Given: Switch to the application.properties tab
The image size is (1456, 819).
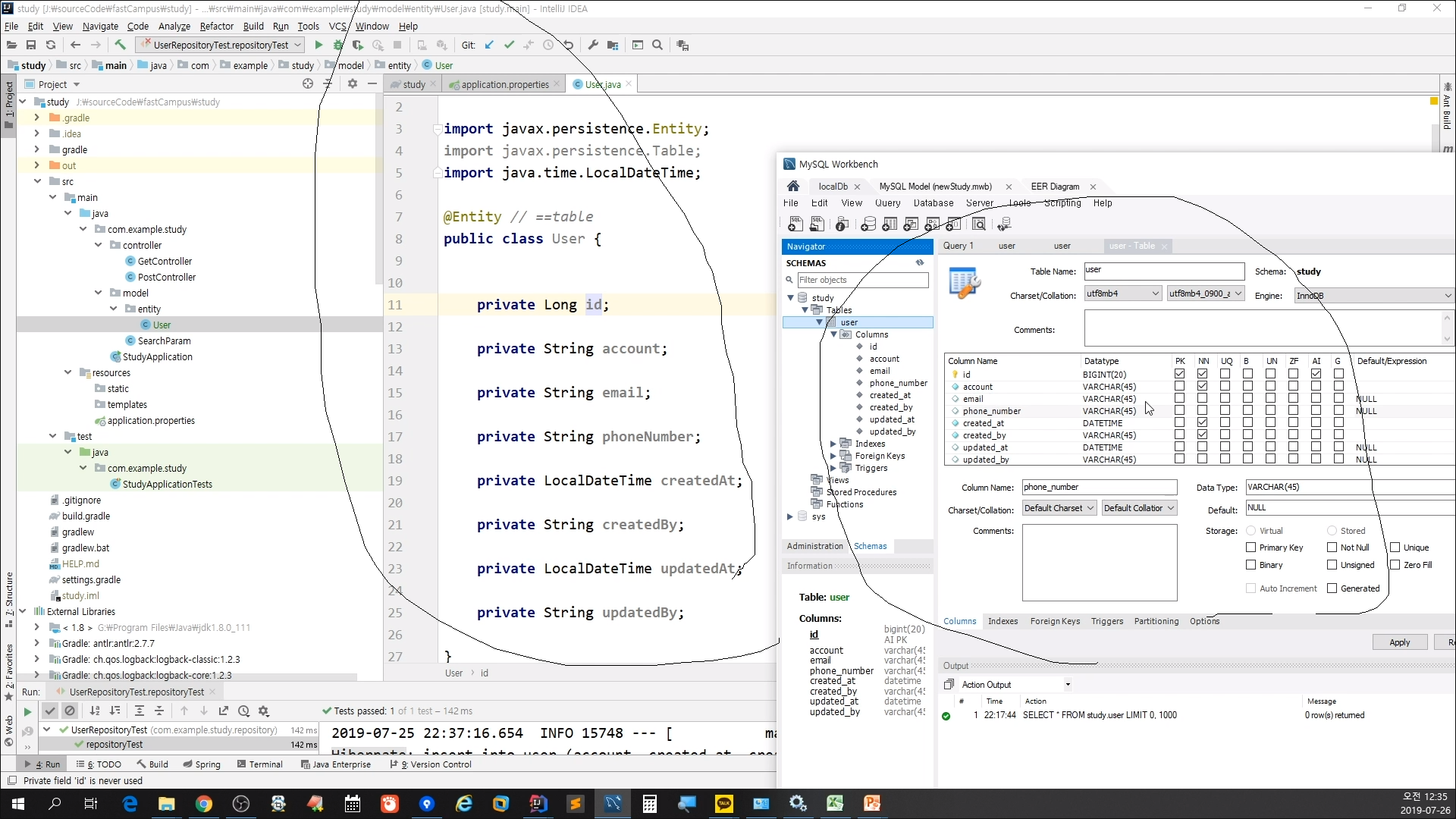Looking at the screenshot, I should click(504, 84).
